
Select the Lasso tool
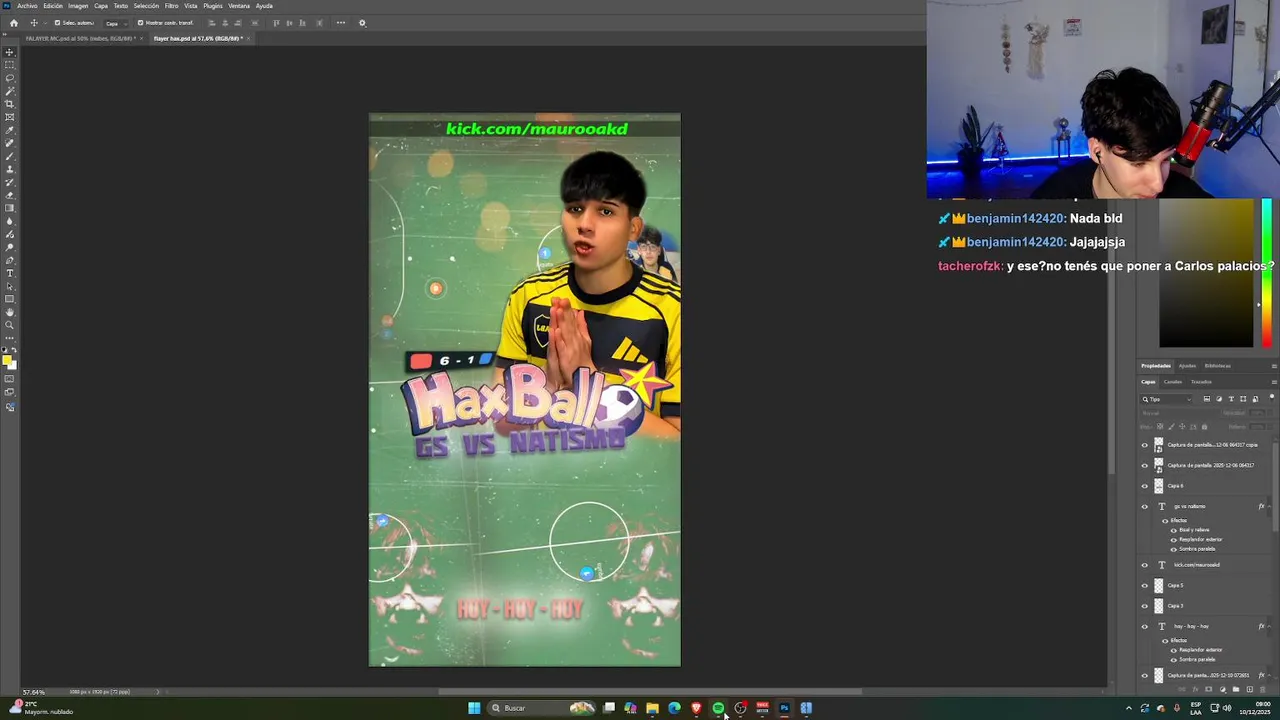(10, 78)
